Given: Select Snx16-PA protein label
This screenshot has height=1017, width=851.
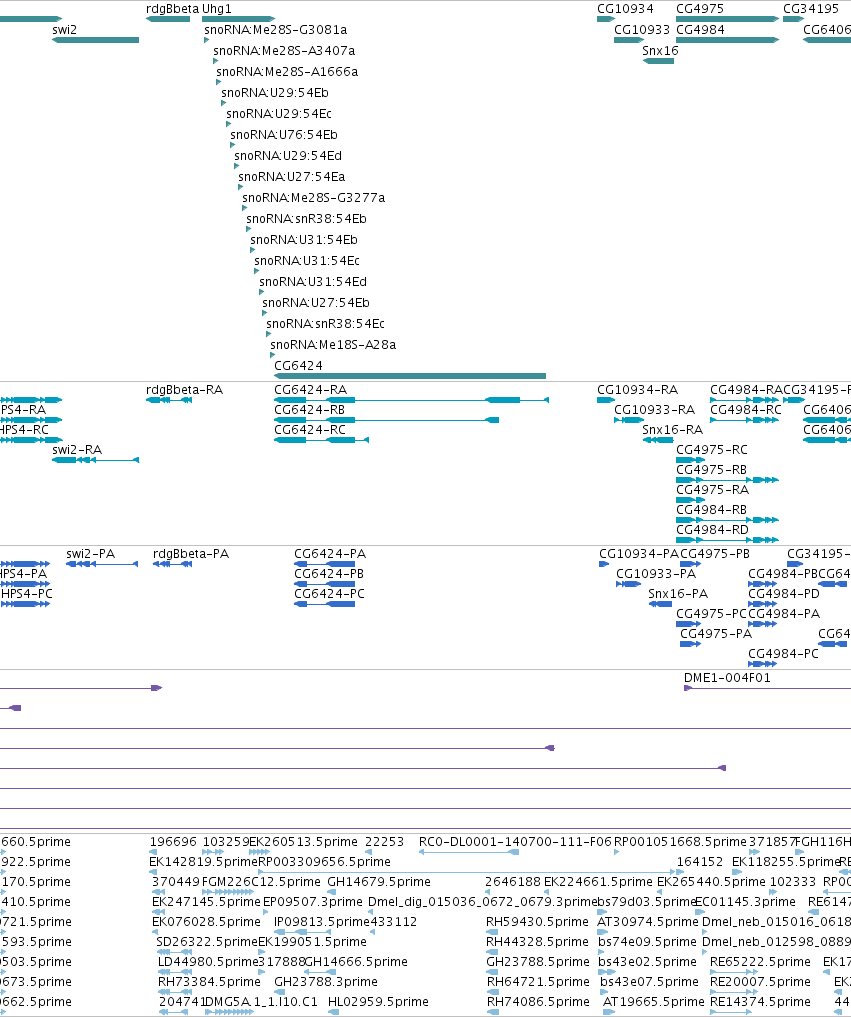Looking at the screenshot, I should [678, 594].
